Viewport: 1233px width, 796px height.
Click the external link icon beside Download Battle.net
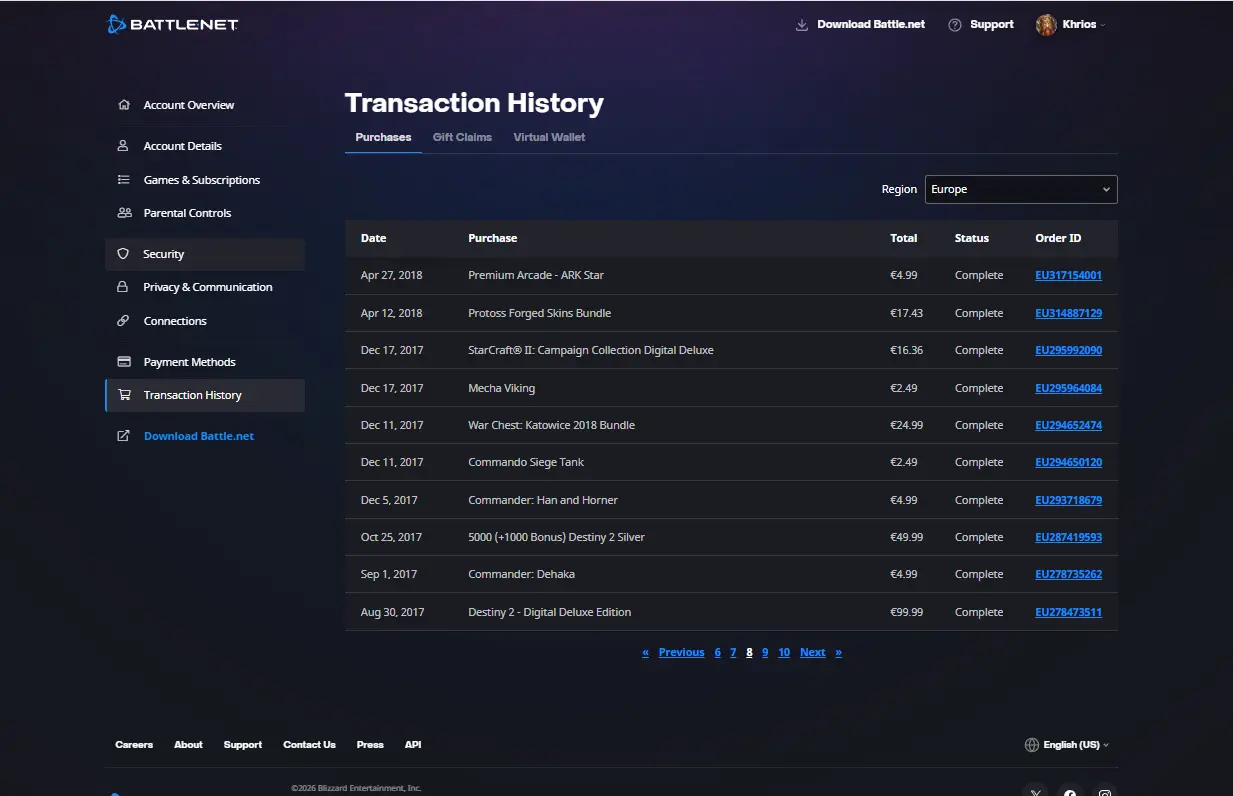tap(124, 436)
